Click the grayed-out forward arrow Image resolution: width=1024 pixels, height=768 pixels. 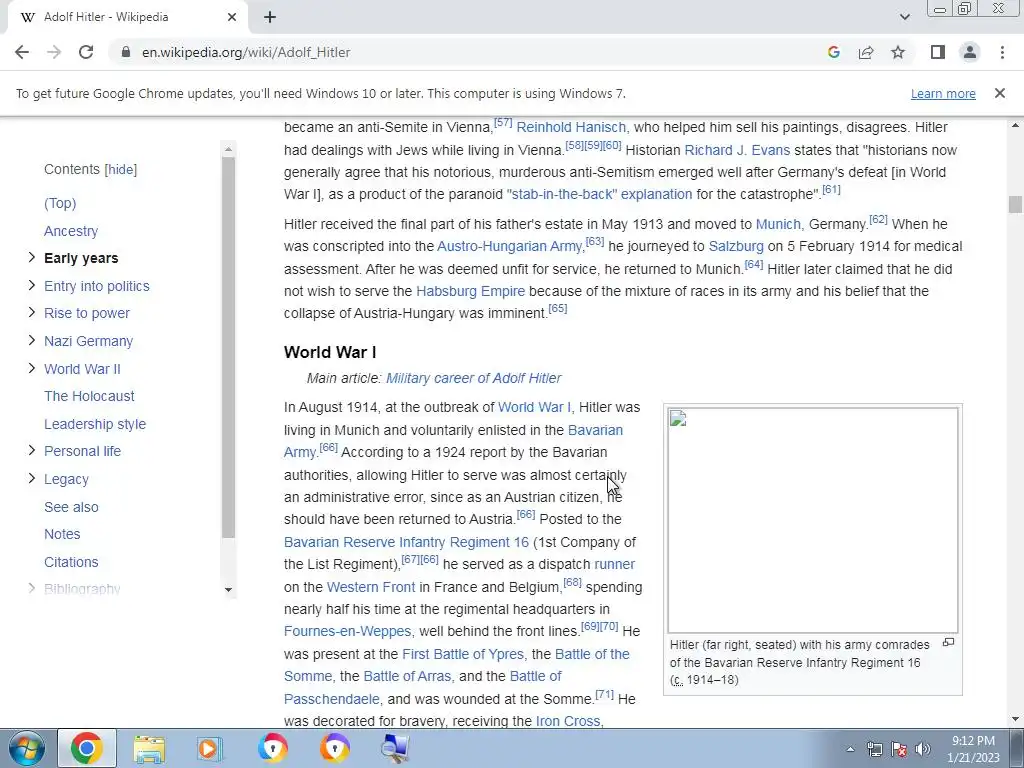click(x=54, y=52)
